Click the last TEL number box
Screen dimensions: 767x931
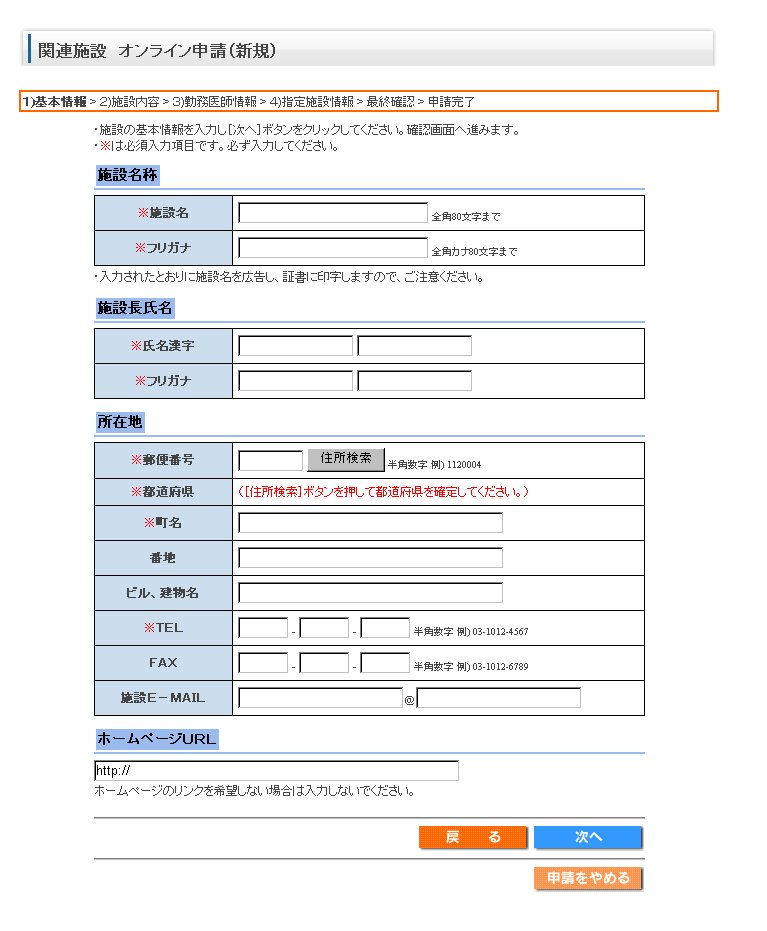[x=385, y=628]
